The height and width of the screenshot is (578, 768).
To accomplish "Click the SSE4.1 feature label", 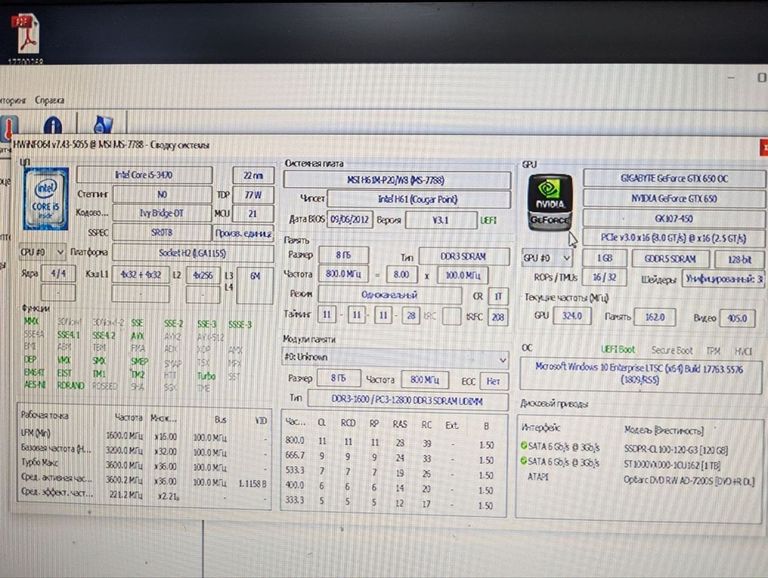I will [69, 335].
